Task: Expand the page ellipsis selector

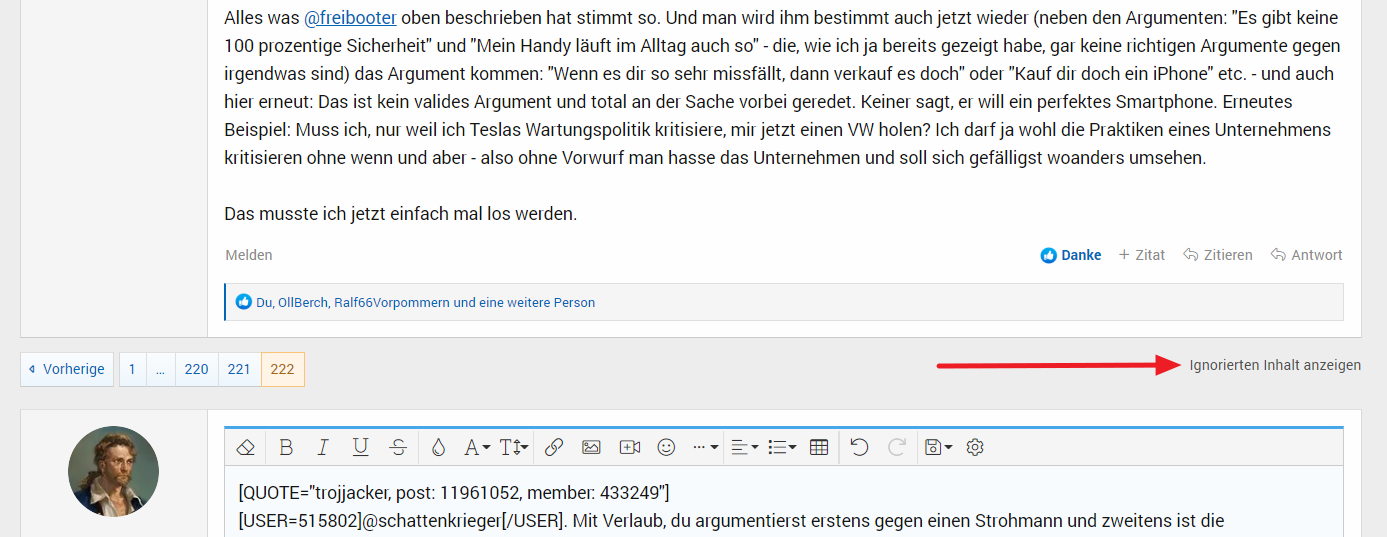Action: pos(160,369)
